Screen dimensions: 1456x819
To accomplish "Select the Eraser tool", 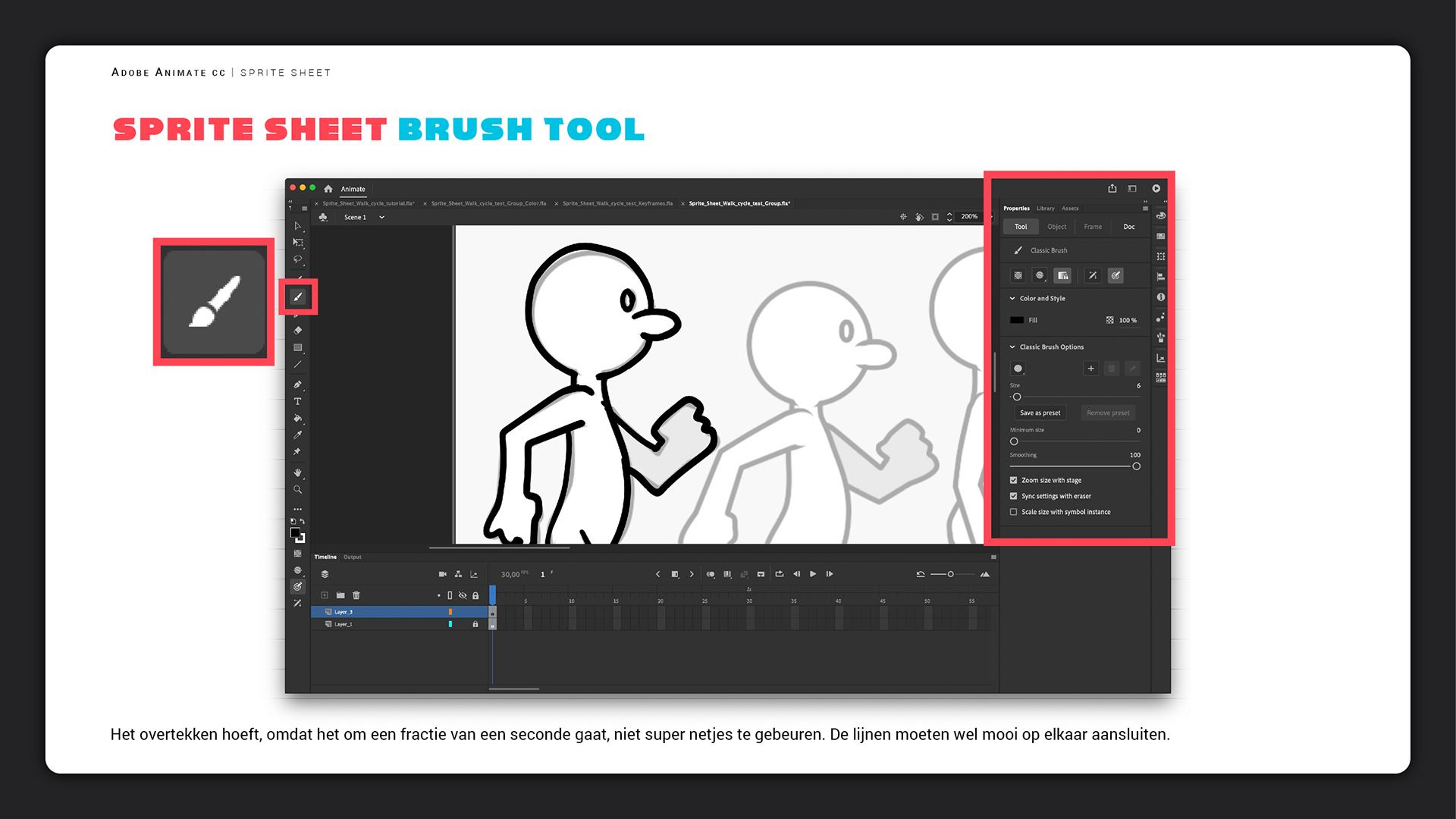I will click(298, 330).
